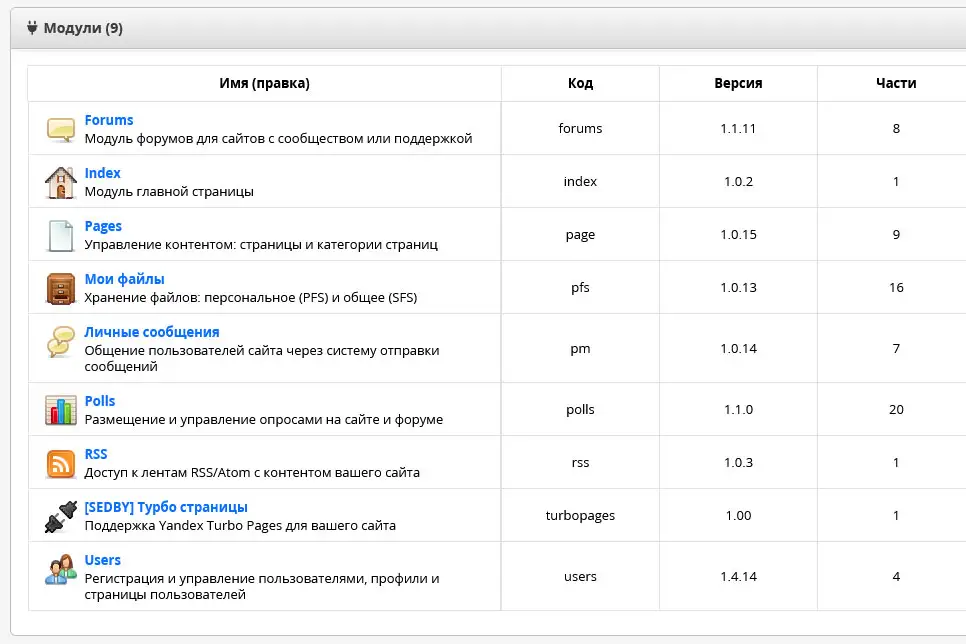Image resolution: width=966 pixels, height=644 pixels.
Task: Click the Users module people icon
Action: pyautogui.click(x=60, y=569)
